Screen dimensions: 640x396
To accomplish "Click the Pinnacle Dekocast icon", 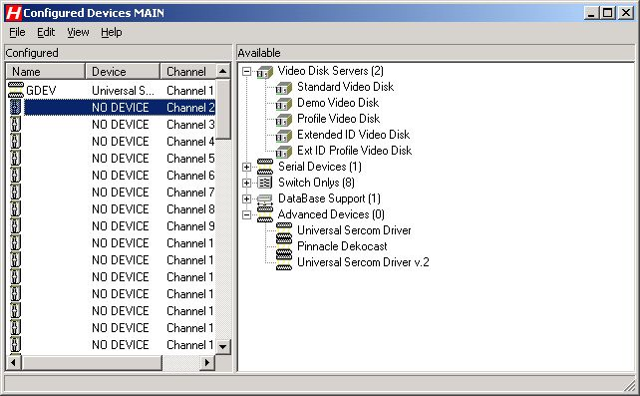I will 284,246.
